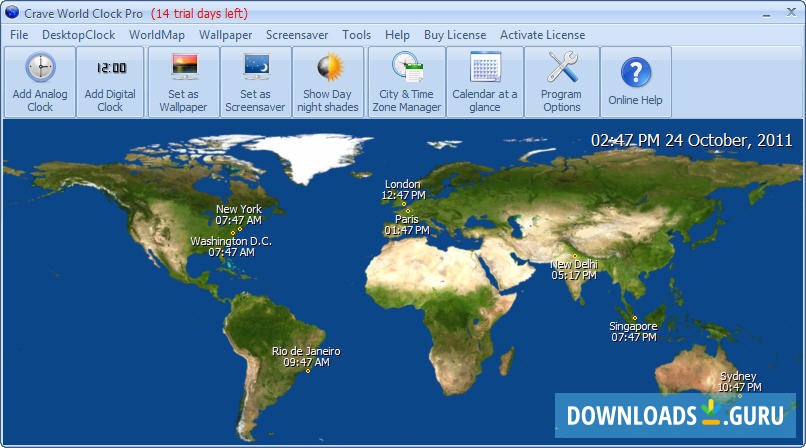
Task: Click the 02:47 PM 24 October date text
Action: 691,140
